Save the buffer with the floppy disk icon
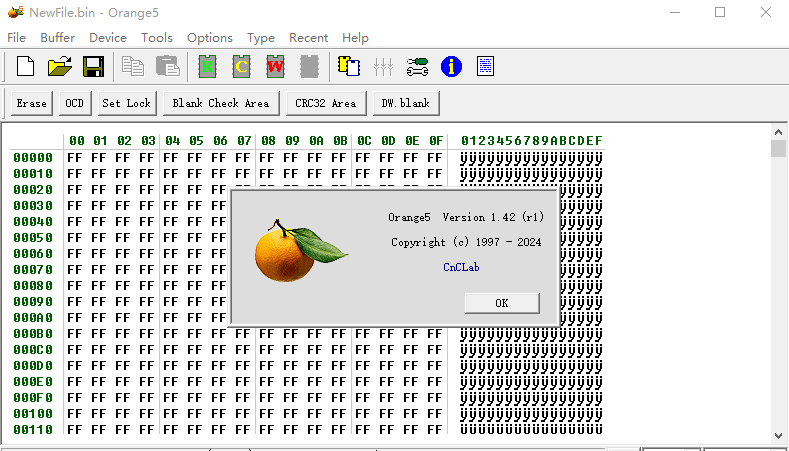 tap(94, 67)
